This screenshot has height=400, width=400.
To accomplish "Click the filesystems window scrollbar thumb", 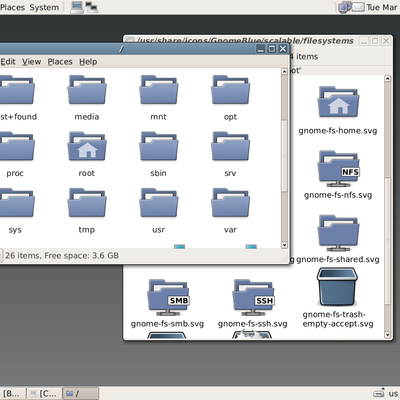I will point(387,241).
